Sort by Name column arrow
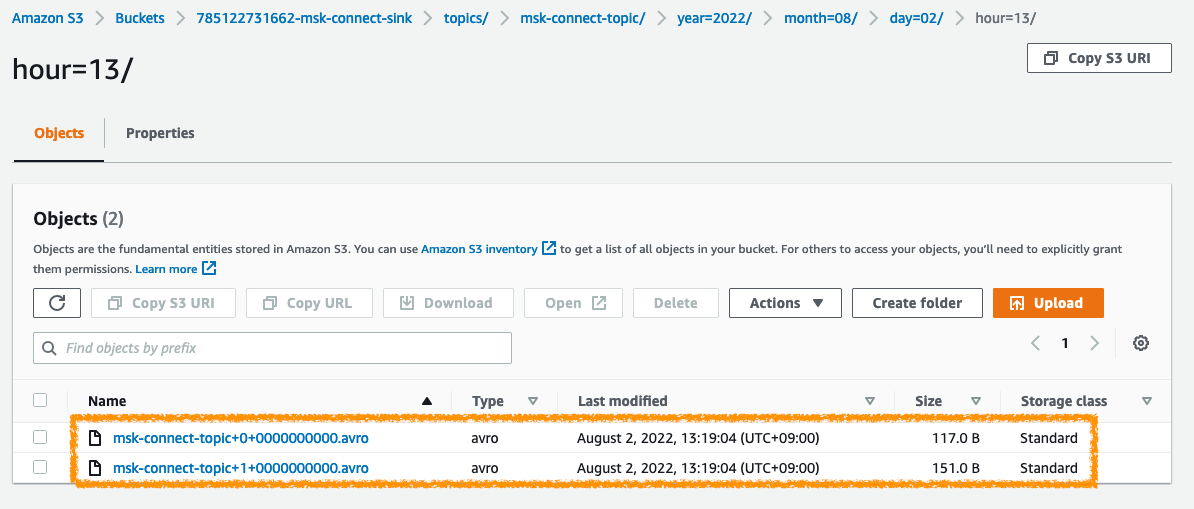This screenshot has height=509, width=1194. [426, 401]
